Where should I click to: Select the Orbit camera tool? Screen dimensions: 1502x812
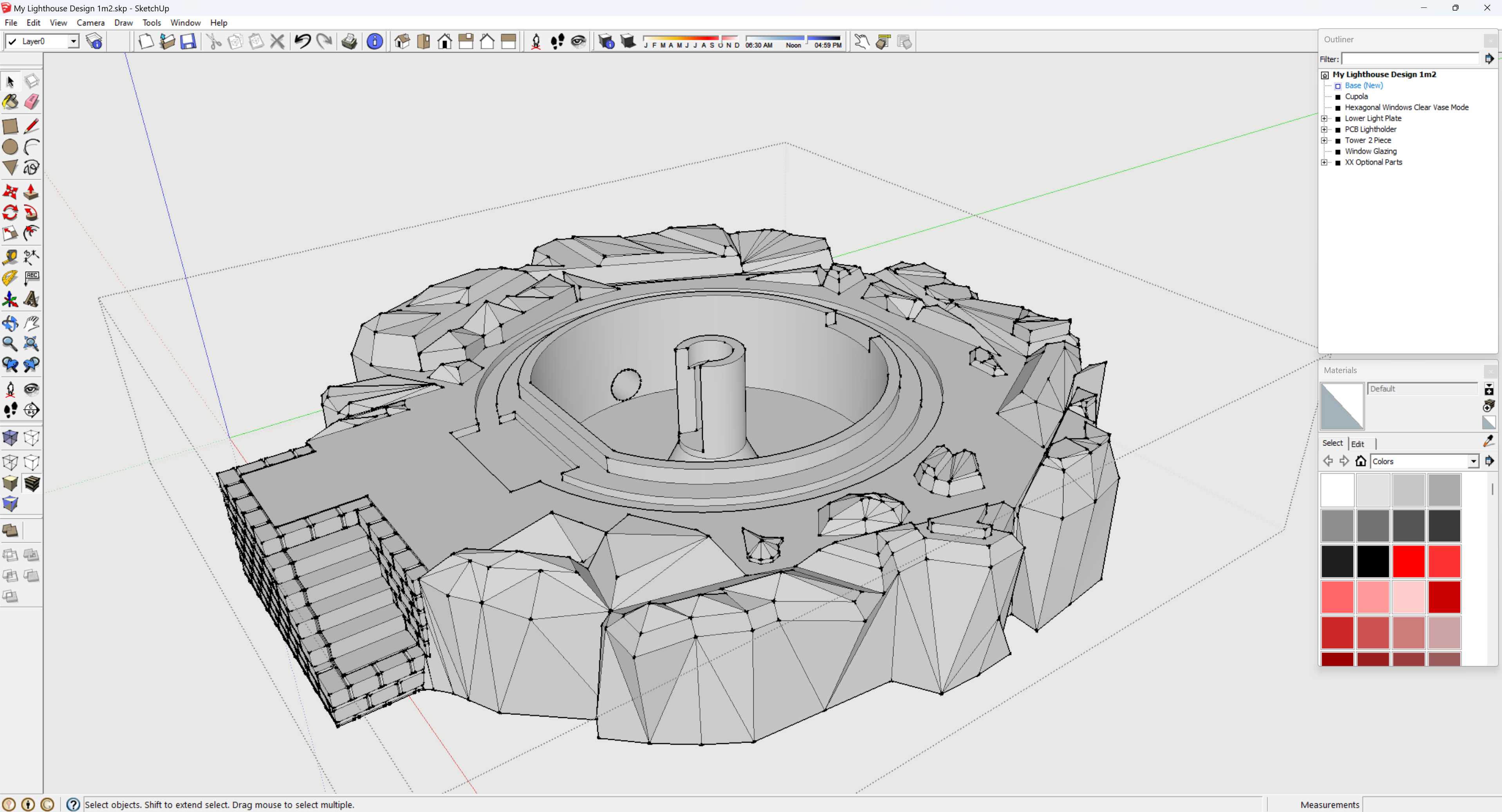tap(11, 323)
